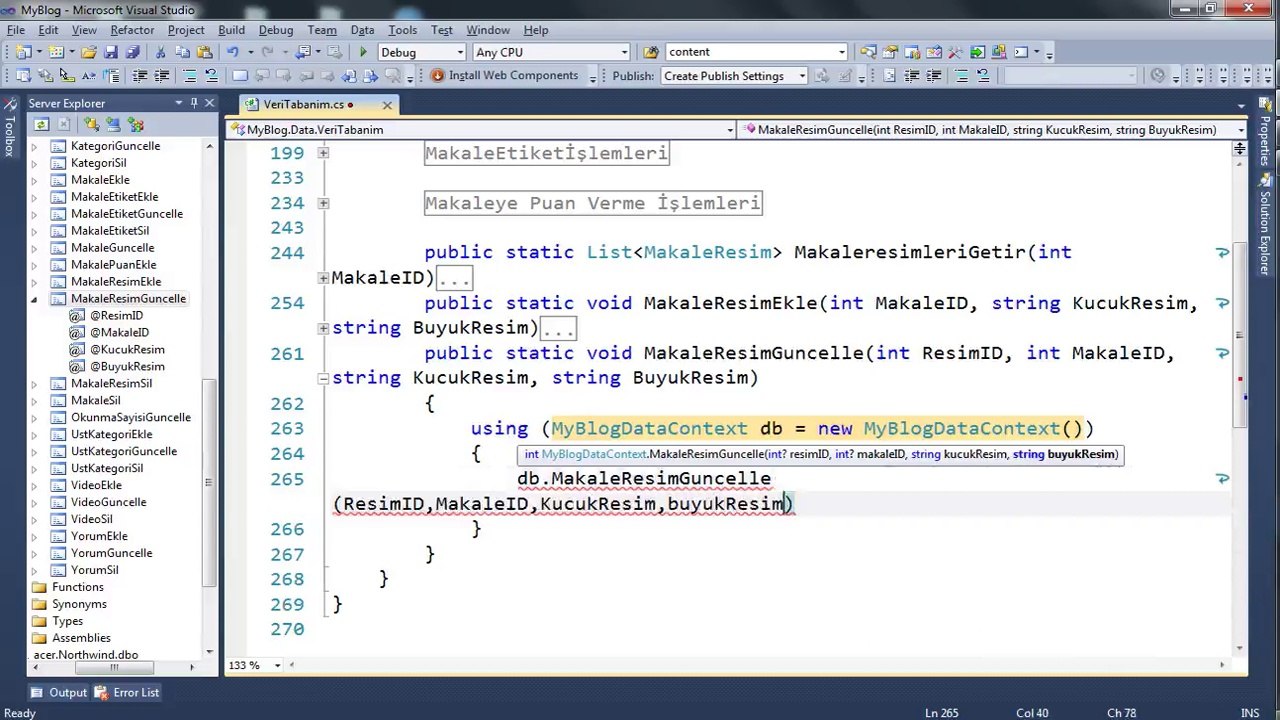Click the Cut scissors icon
This screenshot has width=1280, height=720.
point(161,52)
